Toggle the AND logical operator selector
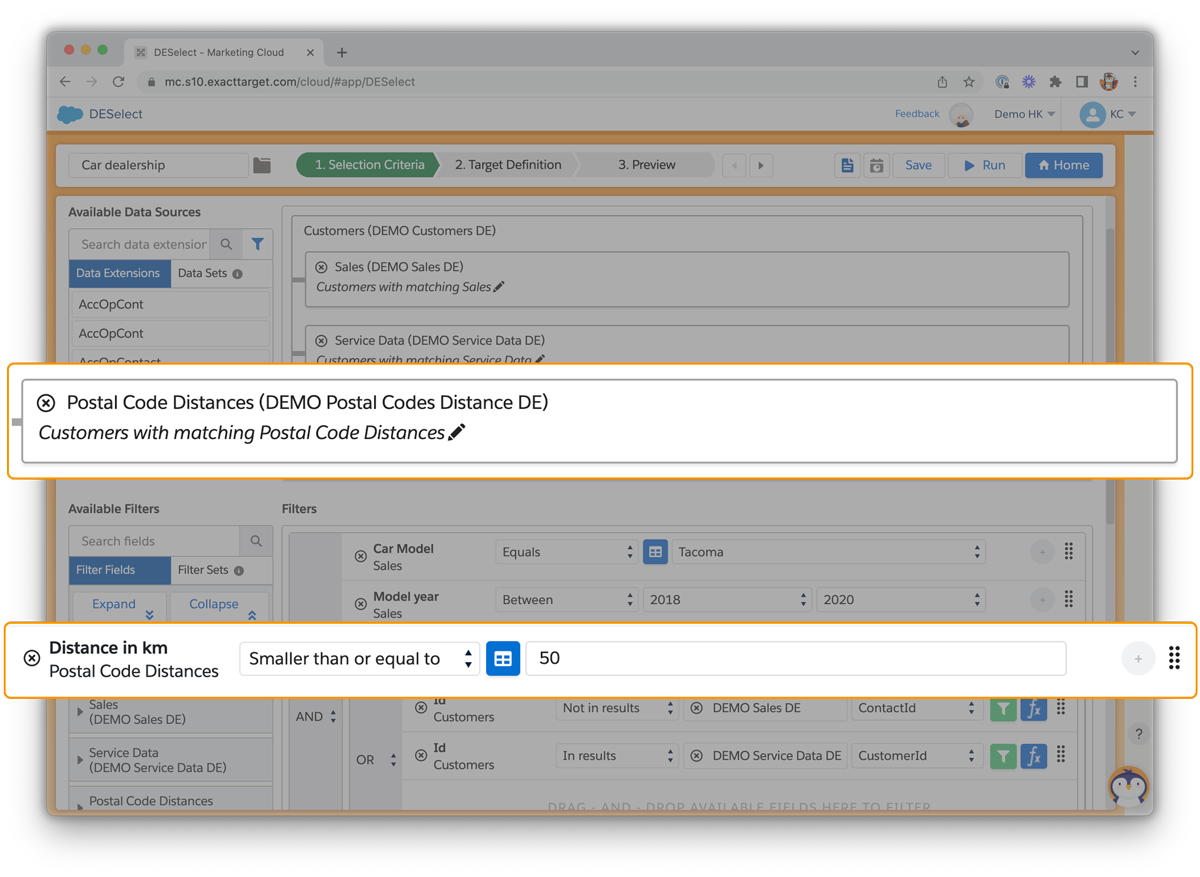 tap(316, 717)
